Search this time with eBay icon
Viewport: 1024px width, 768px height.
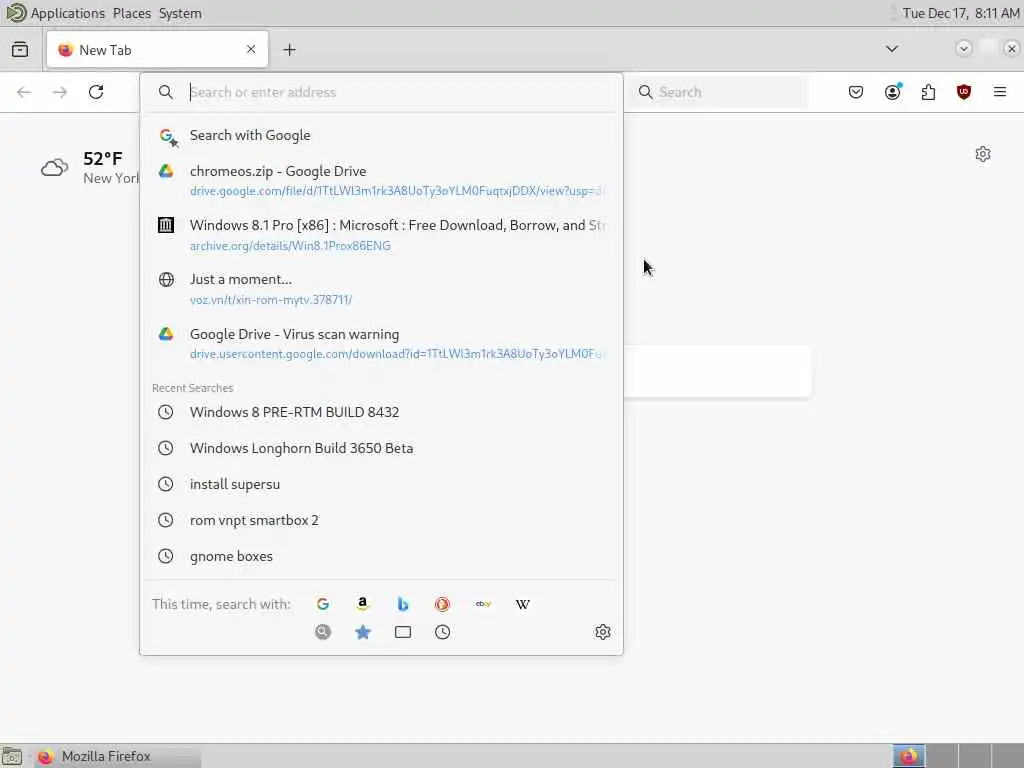click(x=483, y=604)
